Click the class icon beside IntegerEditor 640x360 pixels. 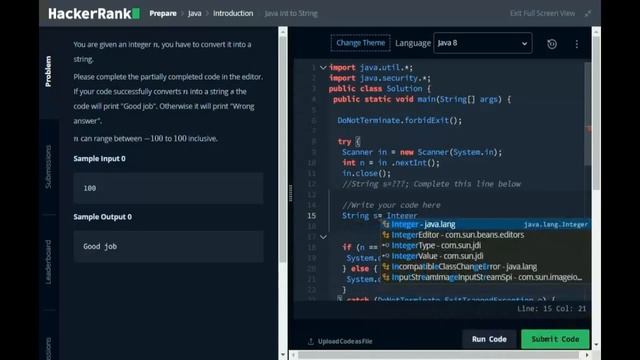(x=386, y=235)
